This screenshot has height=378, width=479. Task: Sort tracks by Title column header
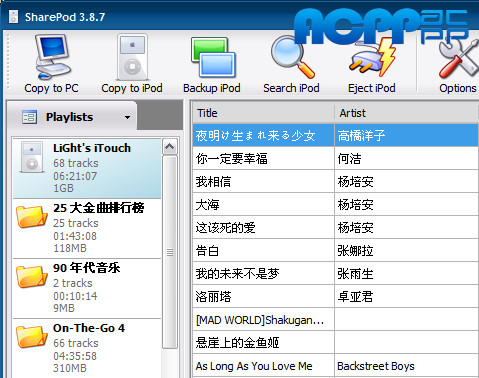pos(263,113)
